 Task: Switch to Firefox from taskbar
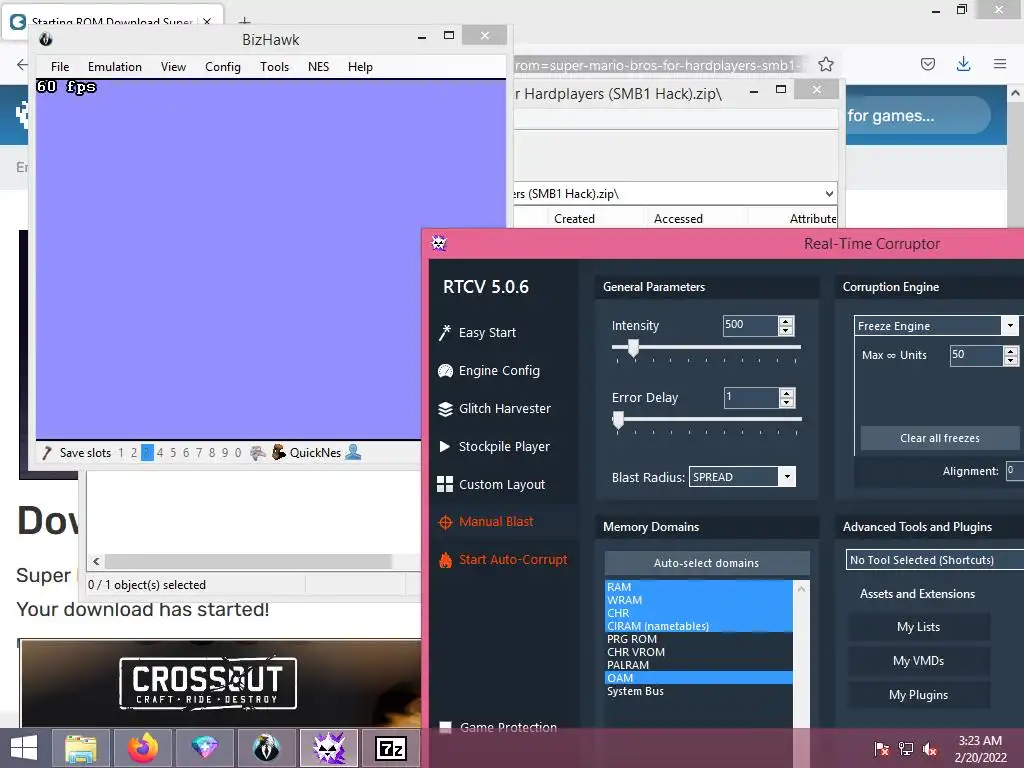143,748
